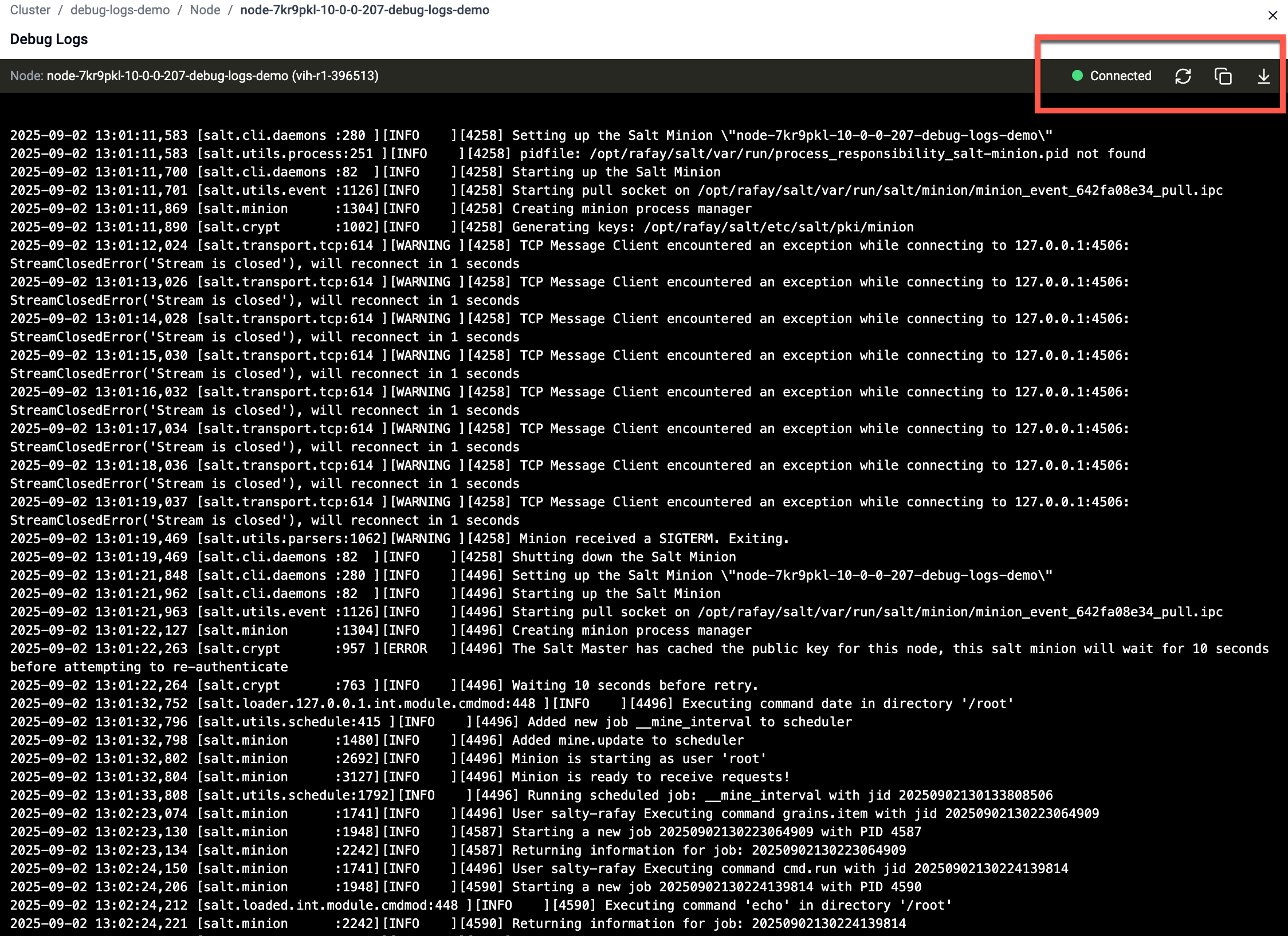Click the green Connected status indicator
This screenshot has width=1288, height=936.
pos(1077,76)
